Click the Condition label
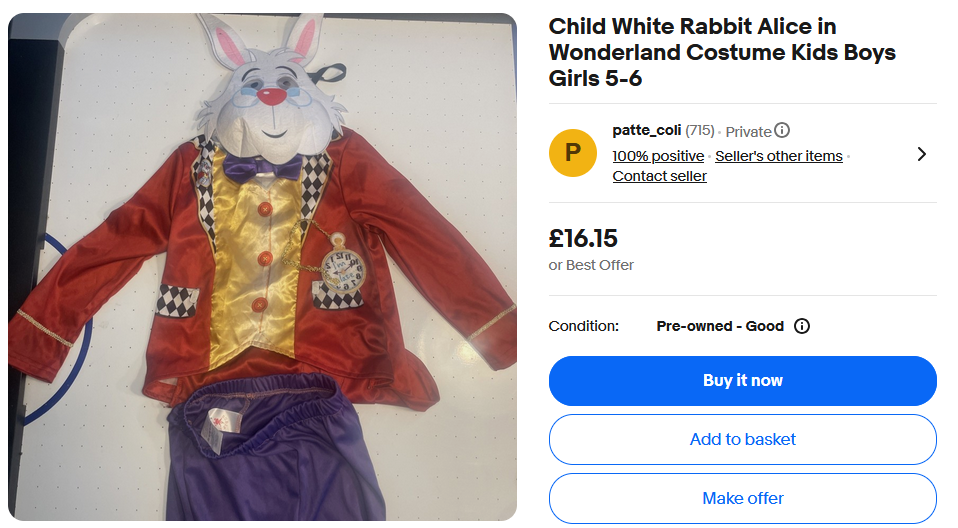The width and height of the screenshot is (958, 528). pos(584,326)
